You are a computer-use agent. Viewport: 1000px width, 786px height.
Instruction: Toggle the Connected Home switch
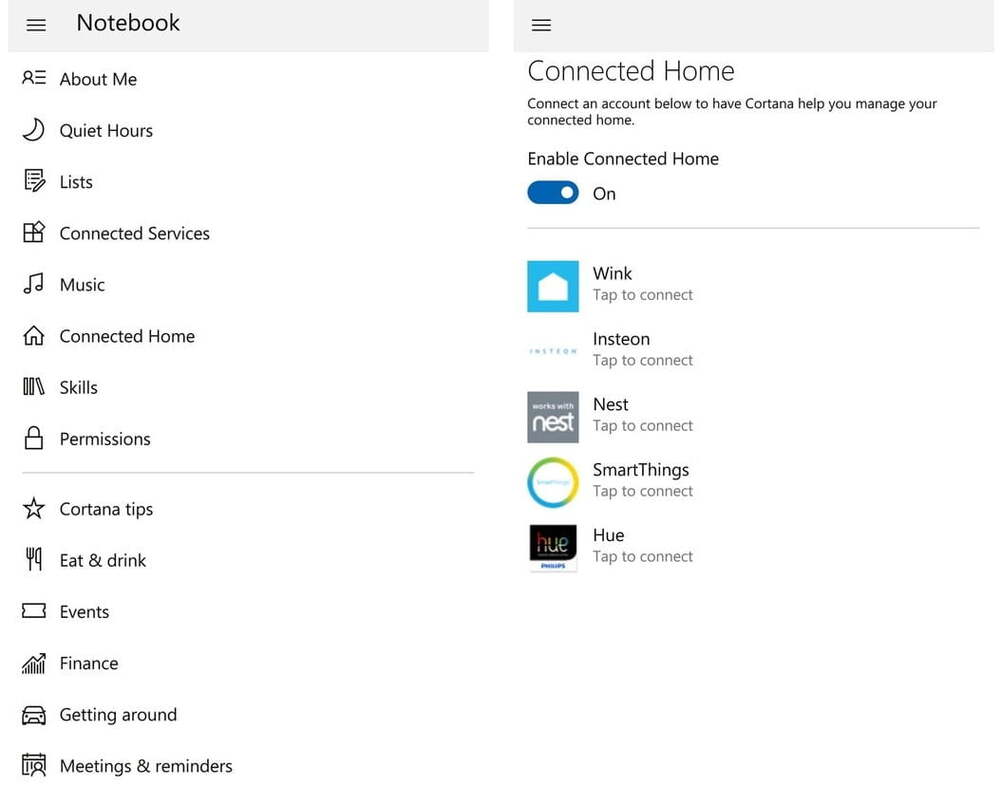pos(553,192)
